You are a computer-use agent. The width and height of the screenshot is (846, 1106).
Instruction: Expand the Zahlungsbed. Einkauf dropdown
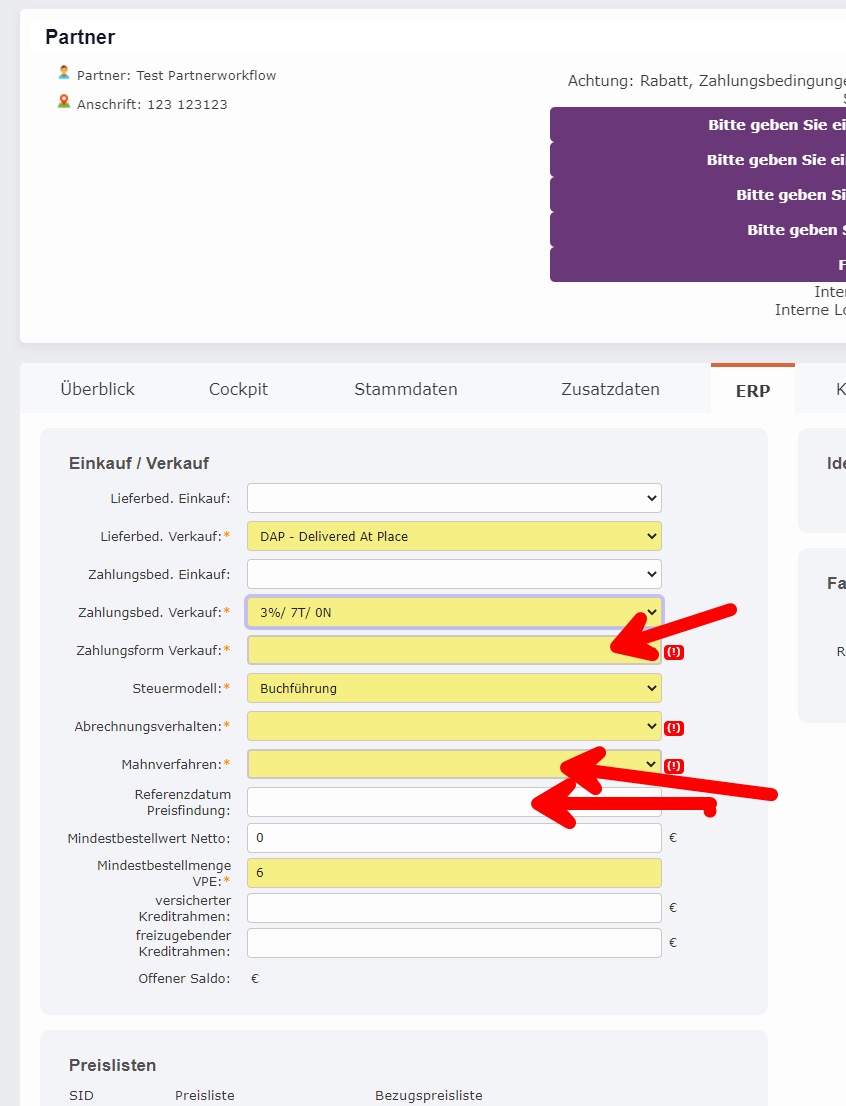pos(453,574)
